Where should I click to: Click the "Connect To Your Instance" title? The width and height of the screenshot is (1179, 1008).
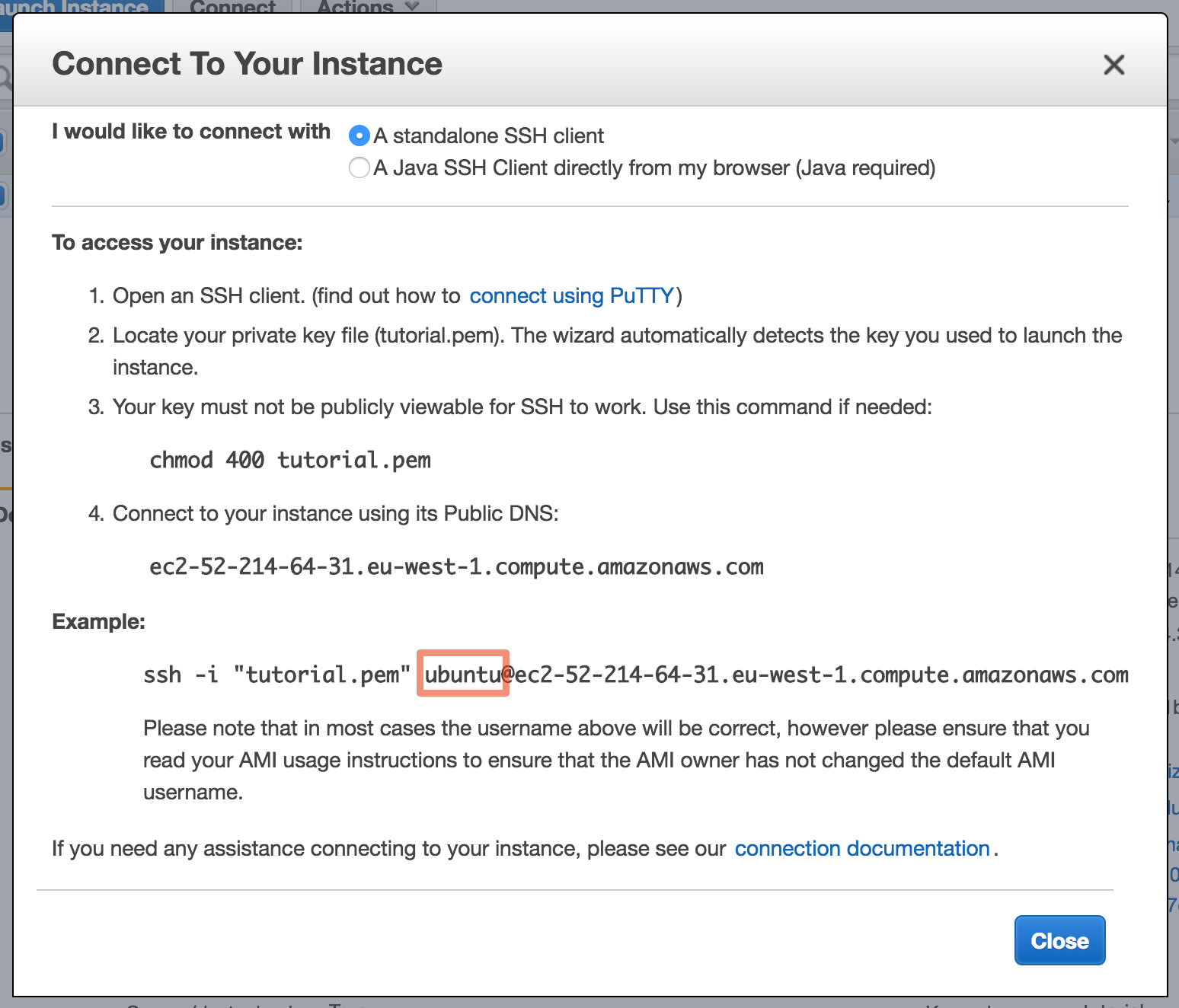point(247,64)
